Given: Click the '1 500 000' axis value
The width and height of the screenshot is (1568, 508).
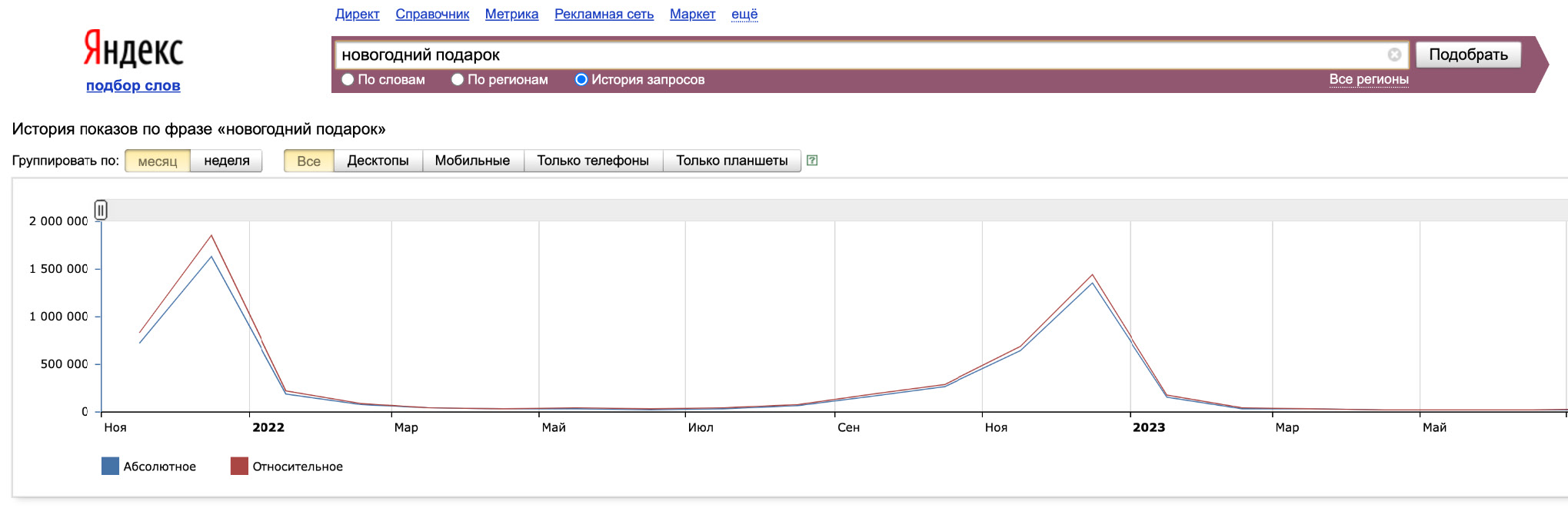Looking at the screenshot, I should click(x=58, y=269).
